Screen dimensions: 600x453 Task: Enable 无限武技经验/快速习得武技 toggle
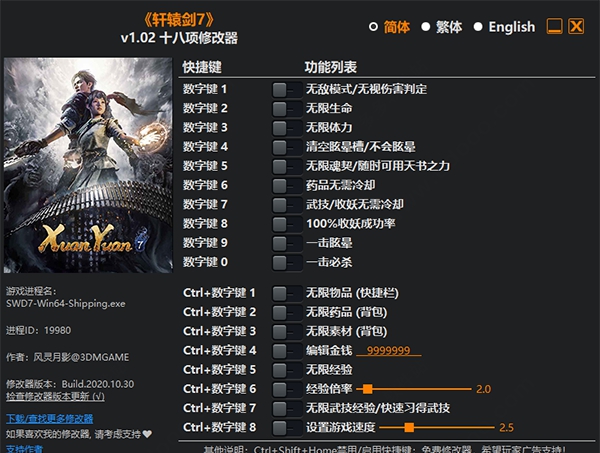287,409
